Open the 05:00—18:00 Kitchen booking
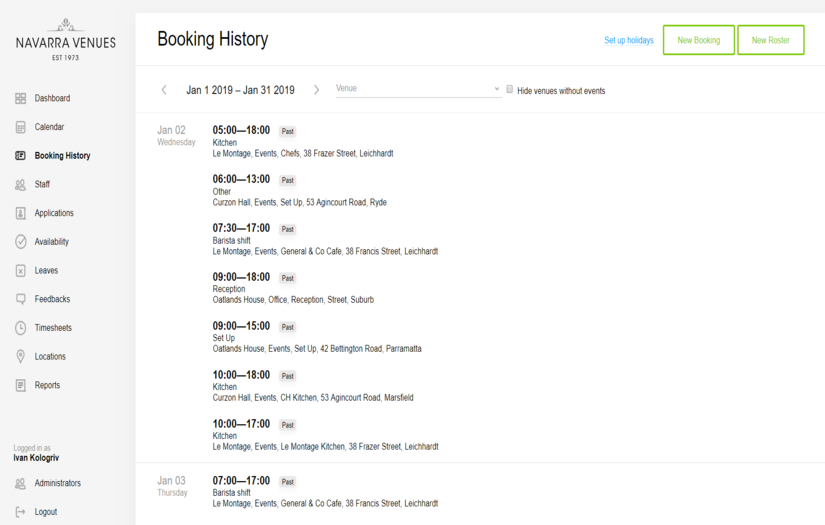 coord(303,142)
